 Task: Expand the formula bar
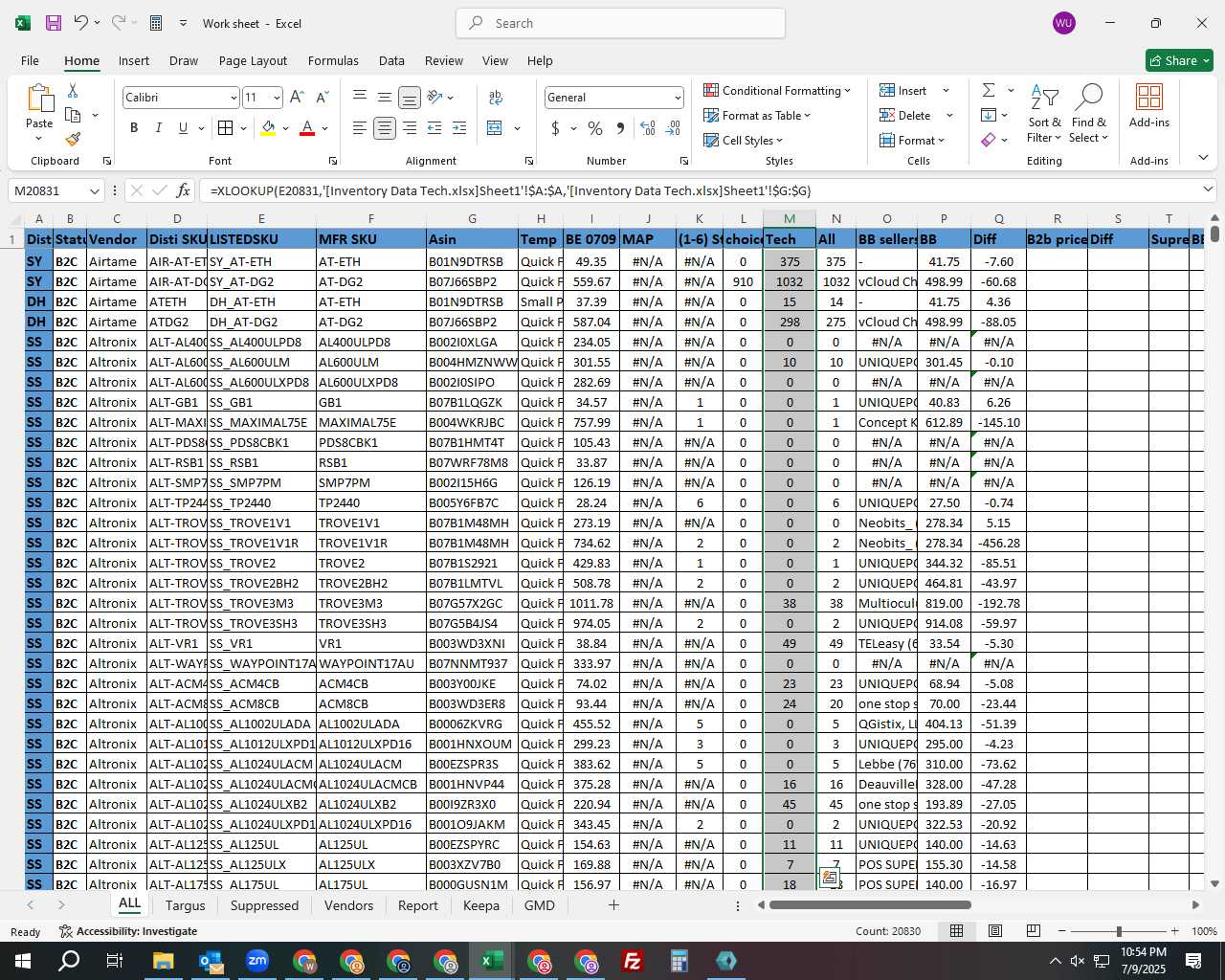click(1208, 190)
